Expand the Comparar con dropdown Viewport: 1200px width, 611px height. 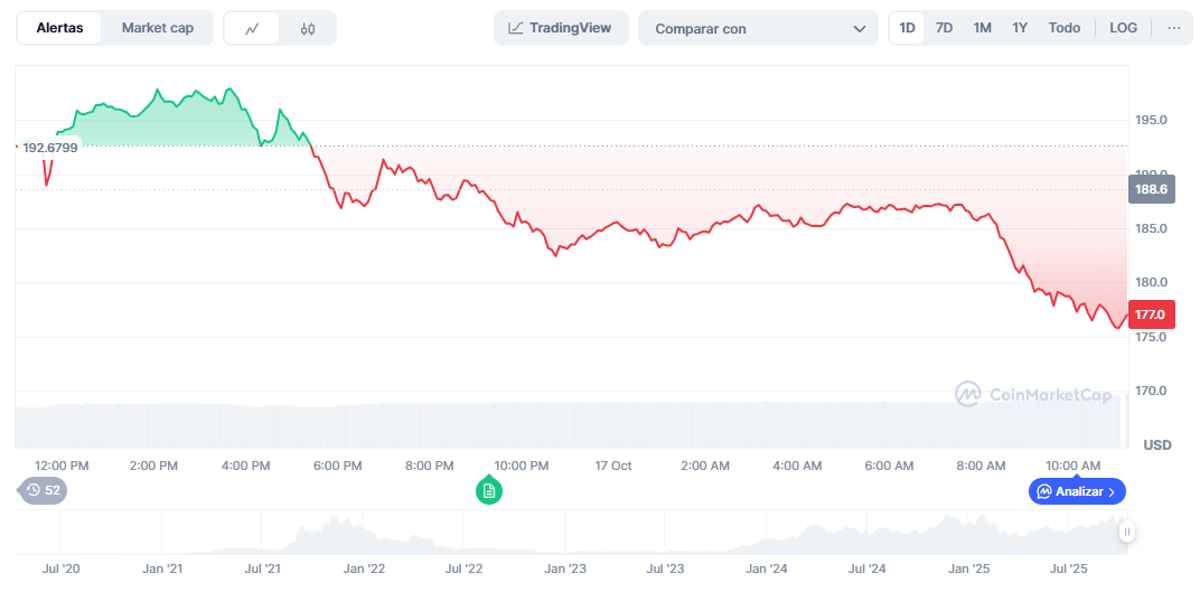tap(758, 29)
